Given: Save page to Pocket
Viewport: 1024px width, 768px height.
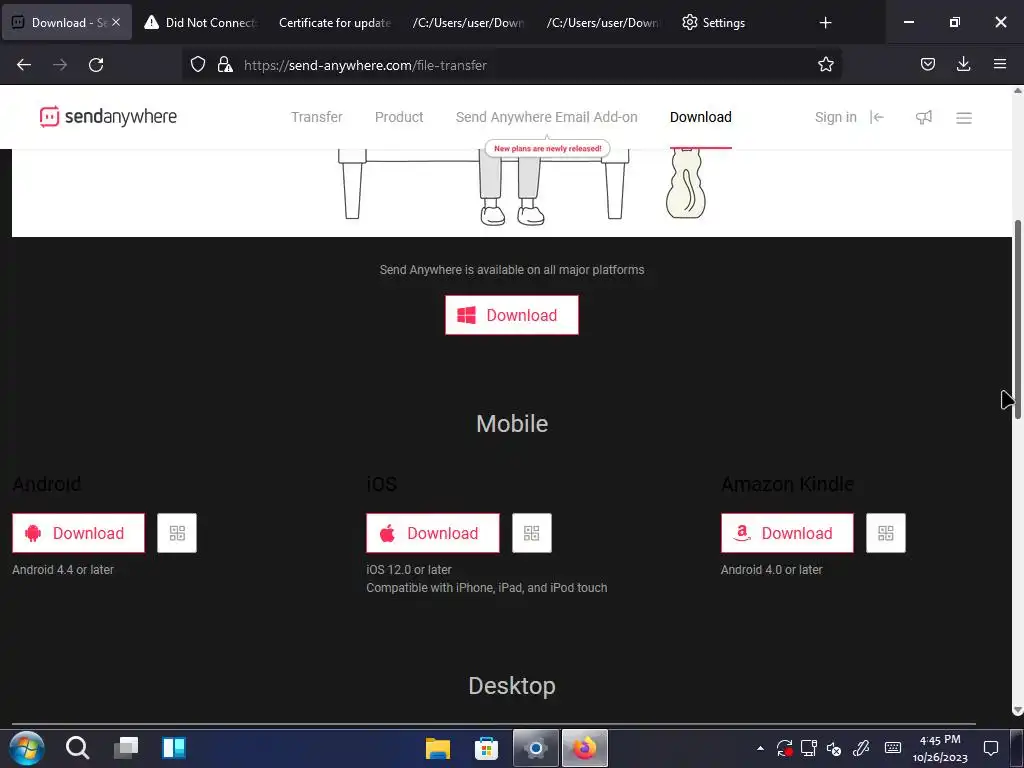Looking at the screenshot, I should 927,64.
